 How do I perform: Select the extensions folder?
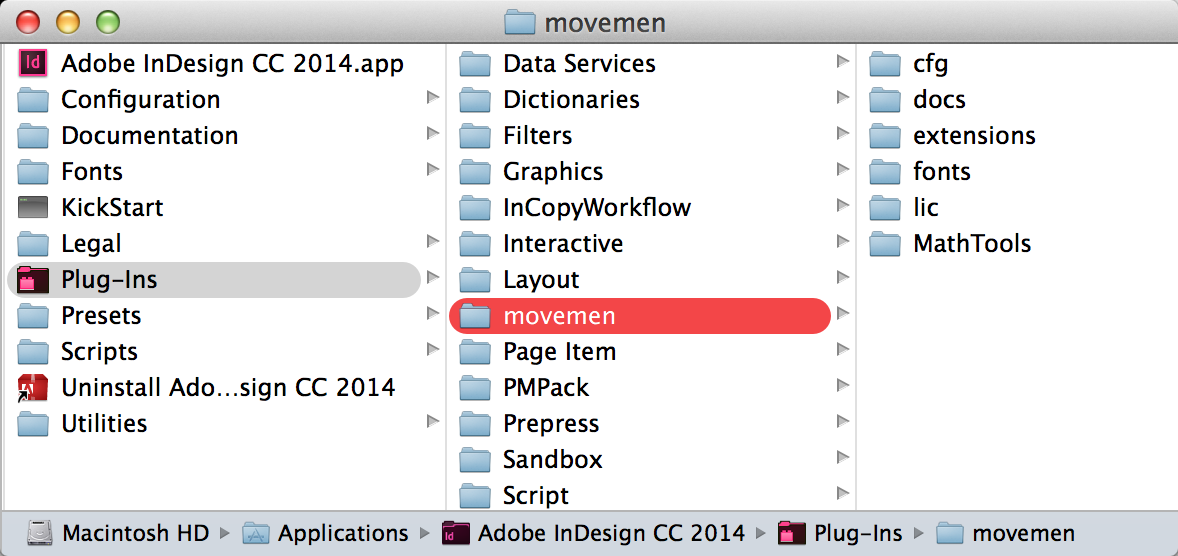click(x=952, y=135)
